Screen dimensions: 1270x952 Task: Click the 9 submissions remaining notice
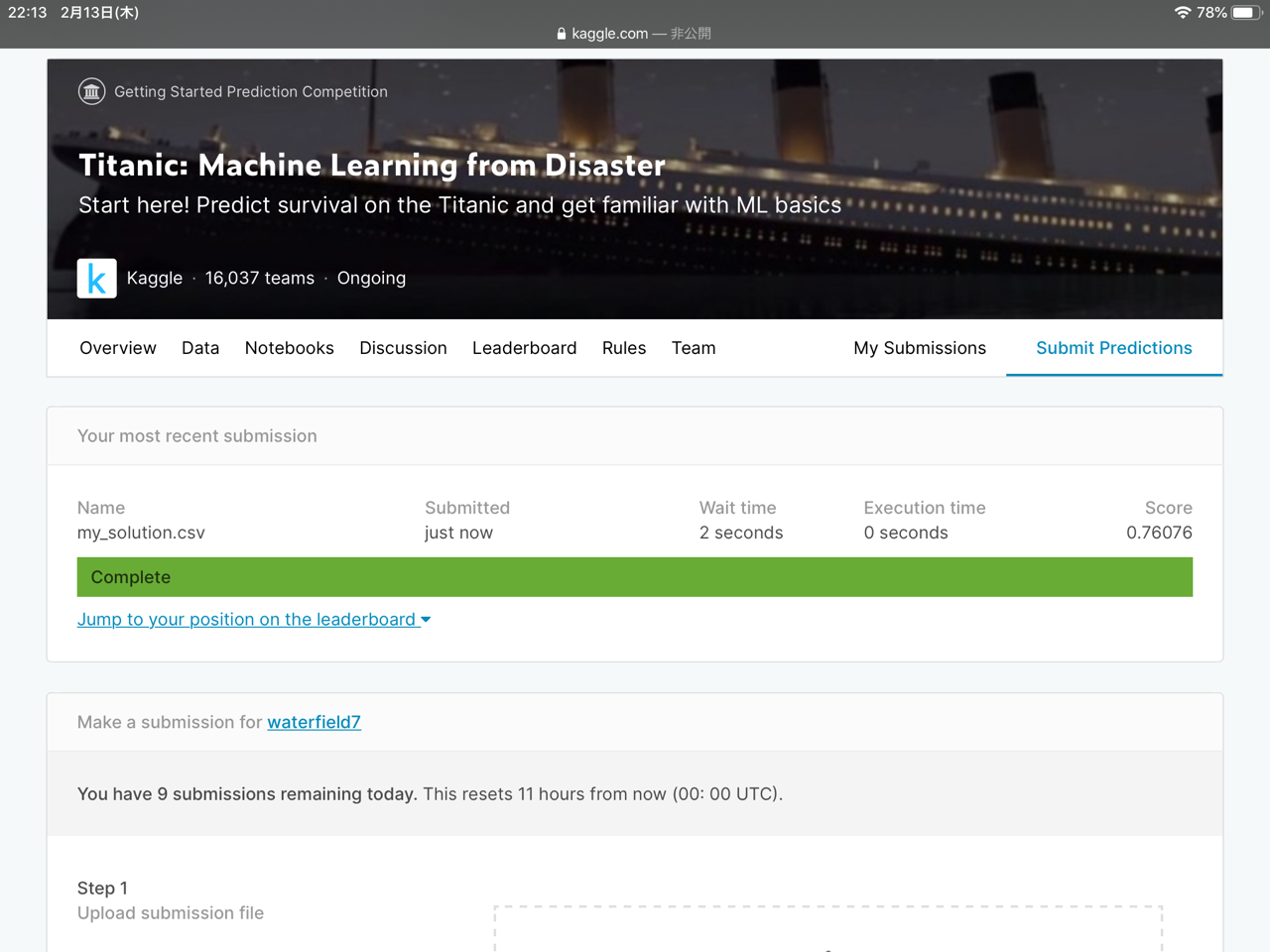click(247, 794)
